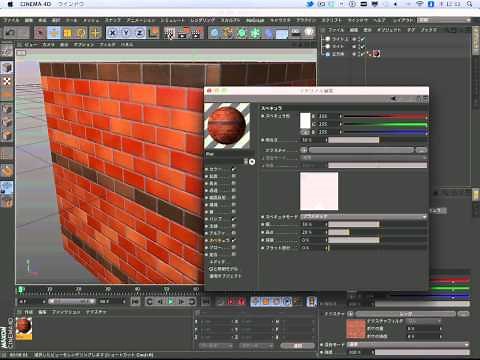Toggle the バンプ channel checkbox
The height and width of the screenshot is (360, 480).
pos(234,219)
